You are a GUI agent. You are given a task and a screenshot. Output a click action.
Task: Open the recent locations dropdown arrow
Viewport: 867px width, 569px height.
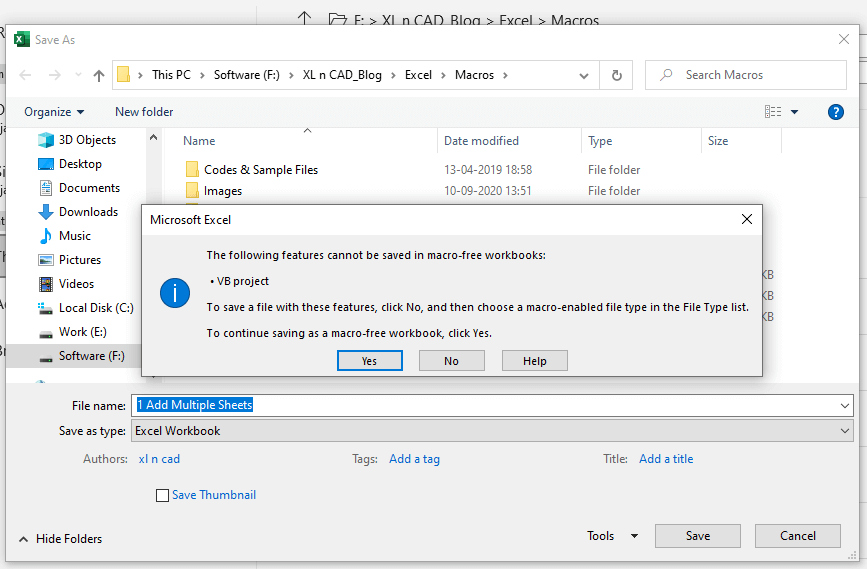pos(79,75)
